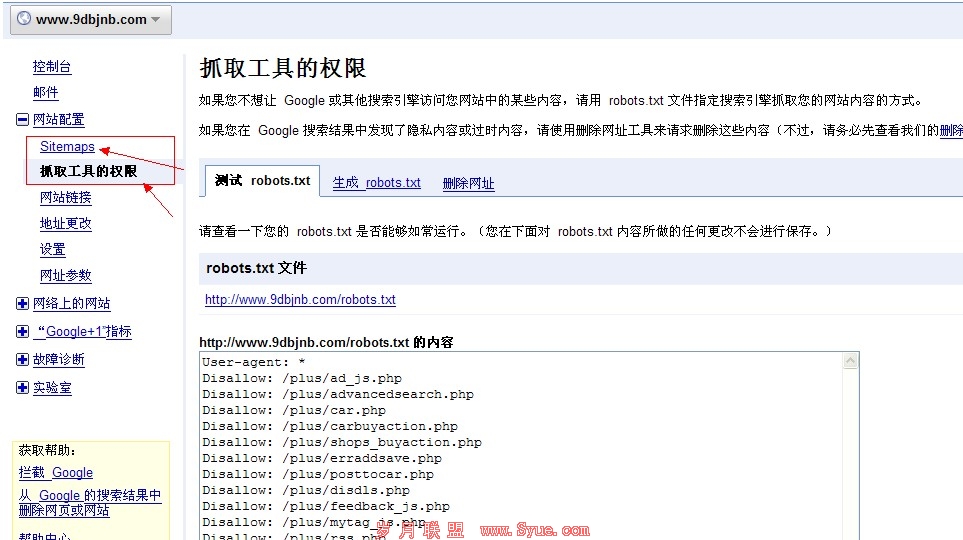
Task: Open the 控制台 dashboard link
Action: [x=52, y=67]
